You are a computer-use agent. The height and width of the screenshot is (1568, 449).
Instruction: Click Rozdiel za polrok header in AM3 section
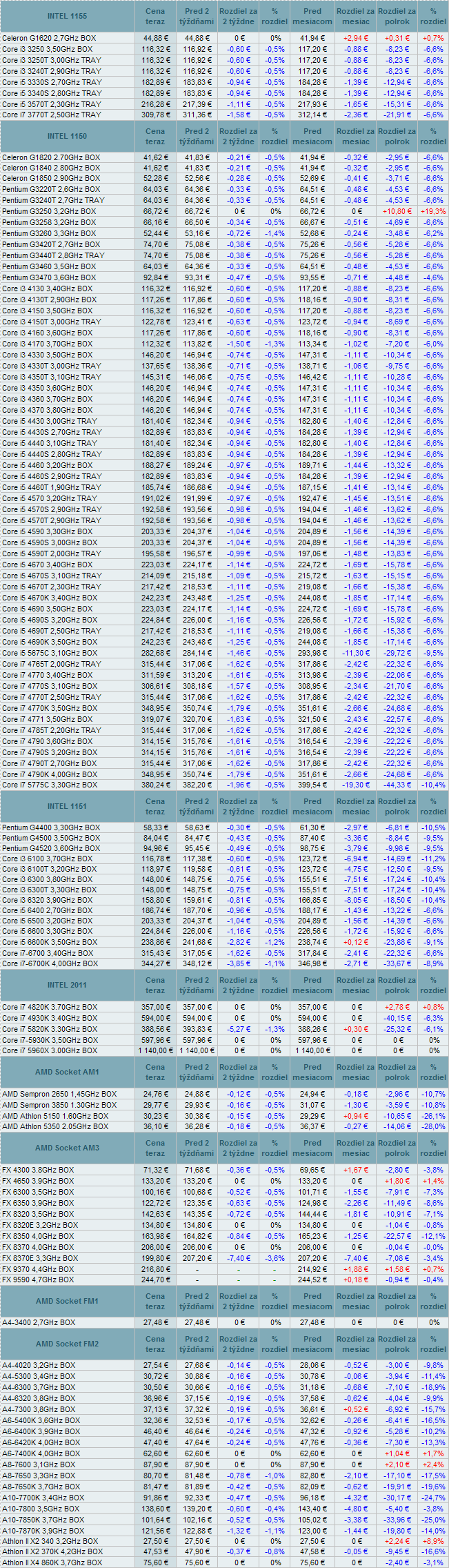(397, 1148)
